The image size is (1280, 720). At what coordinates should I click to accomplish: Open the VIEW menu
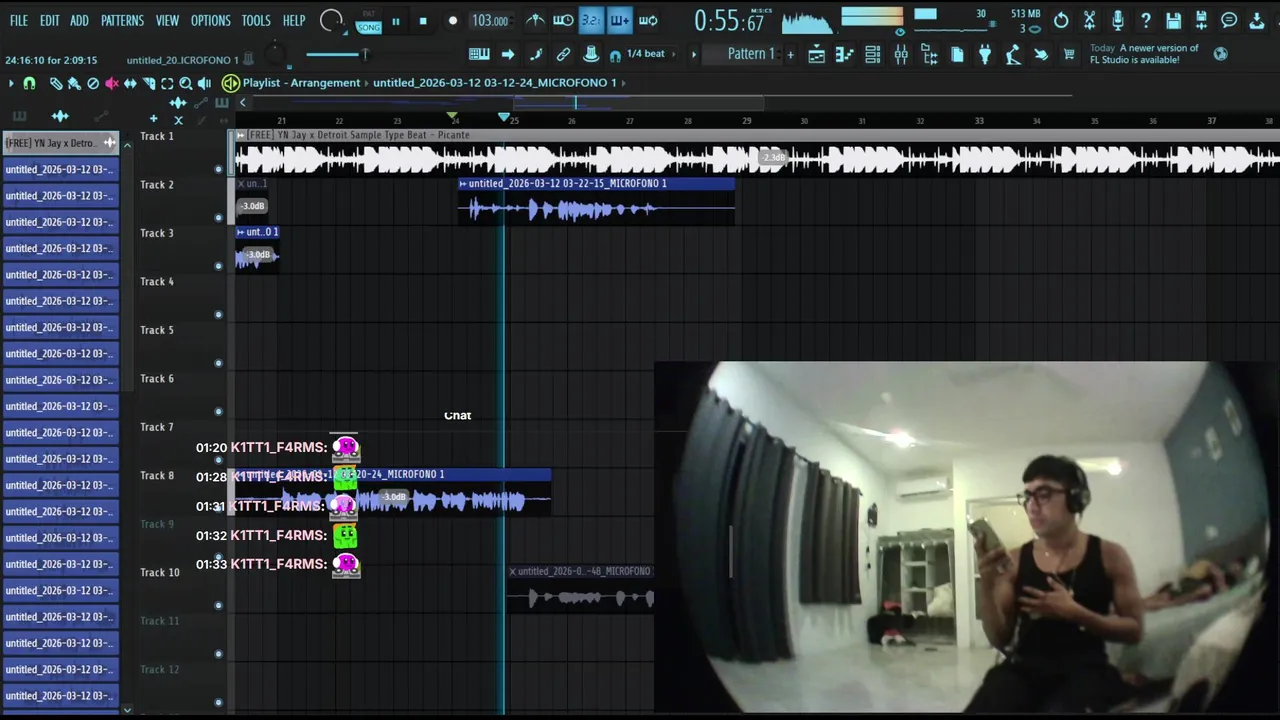(167, 20)
